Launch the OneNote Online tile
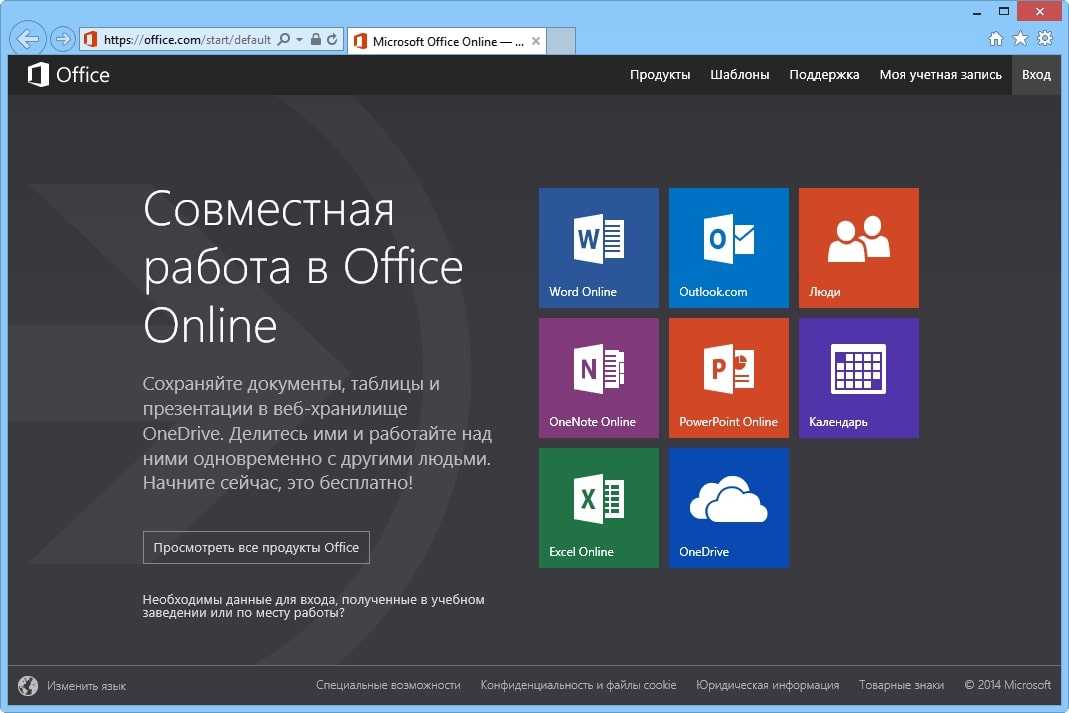This screenshot has width=1069, height=713. 599,378
